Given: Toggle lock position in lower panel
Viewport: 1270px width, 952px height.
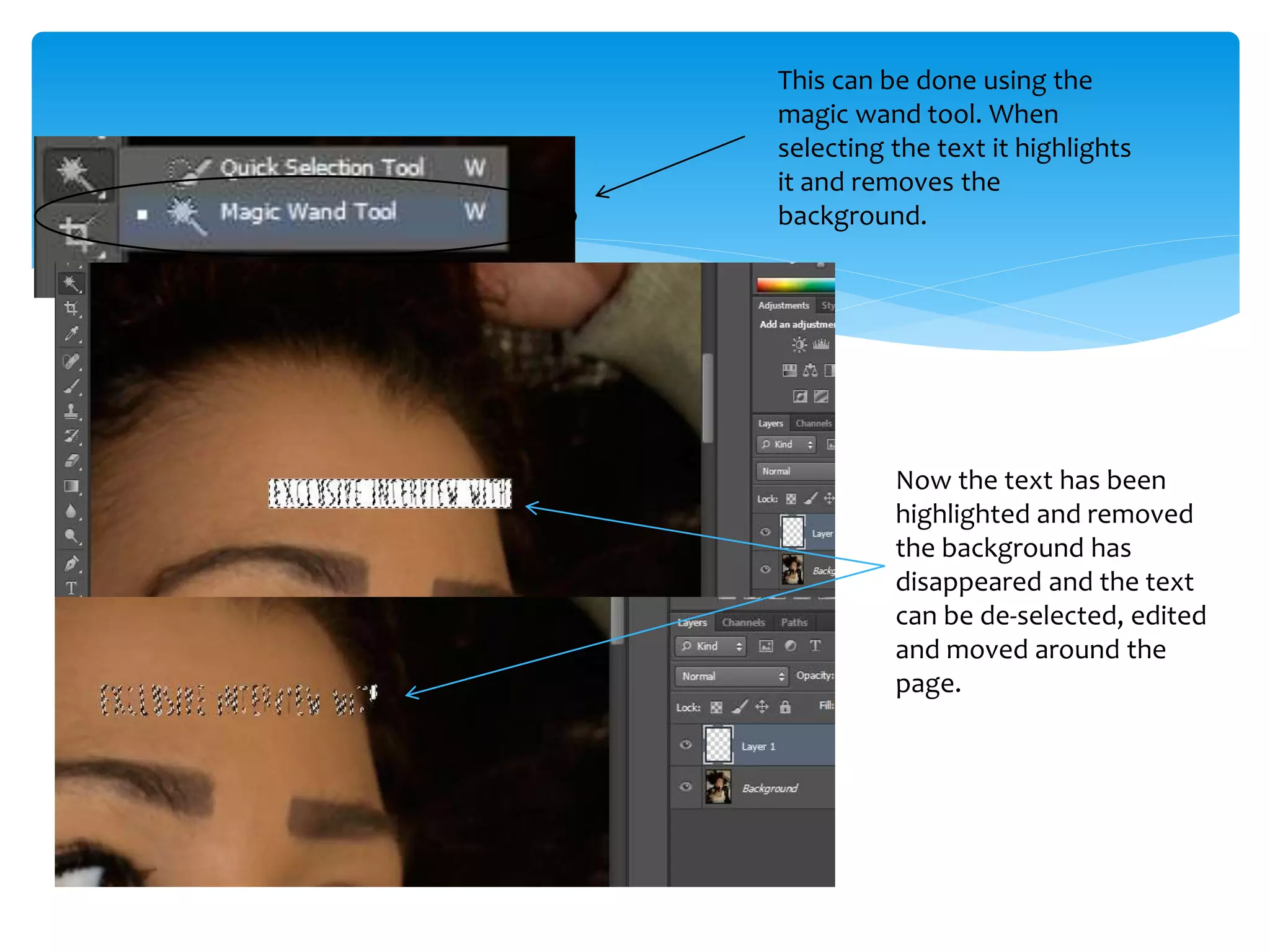Looking at the screenshot, I should click(x=762, y=707).
